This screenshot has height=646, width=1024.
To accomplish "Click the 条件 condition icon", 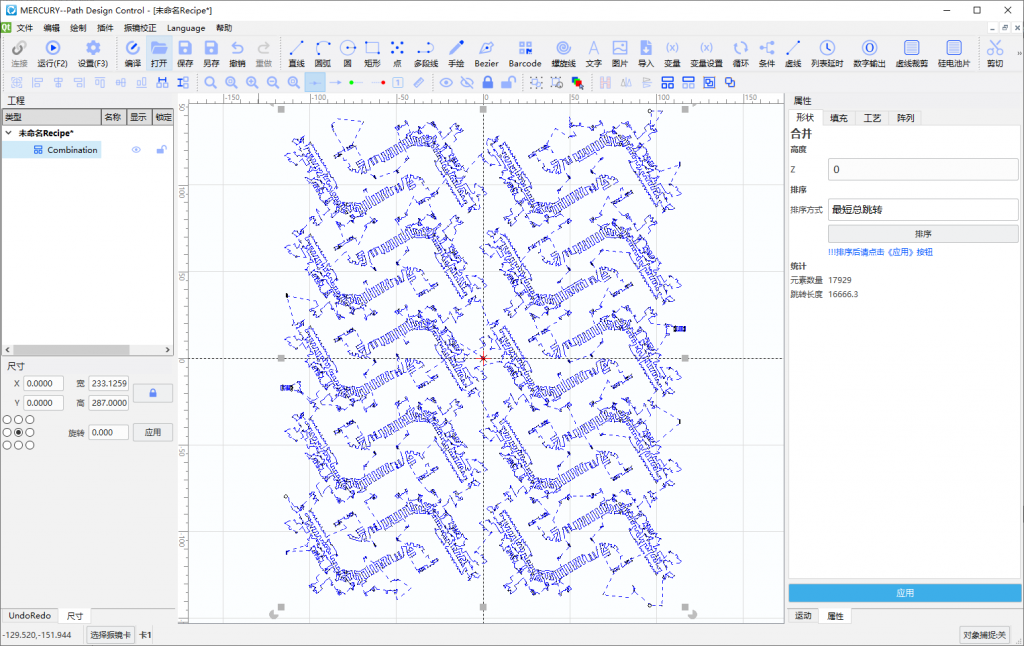I will point(767,48).
